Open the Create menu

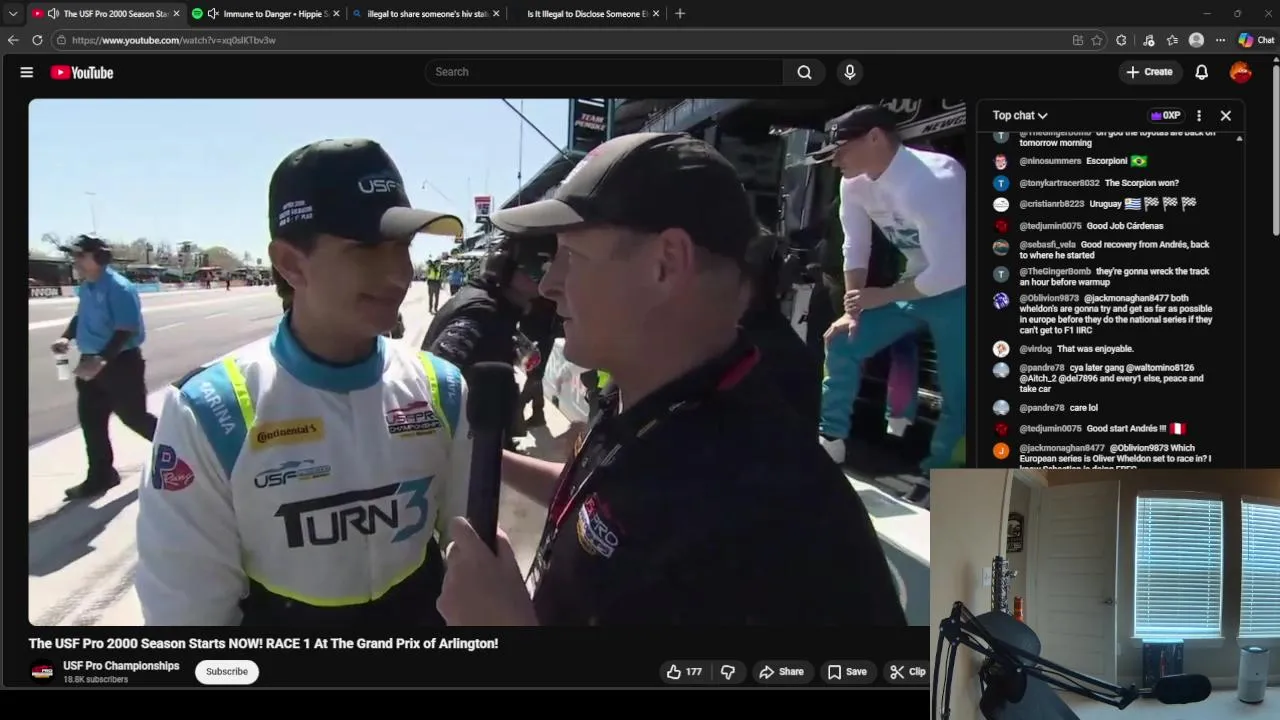[x=1149, y=72]
